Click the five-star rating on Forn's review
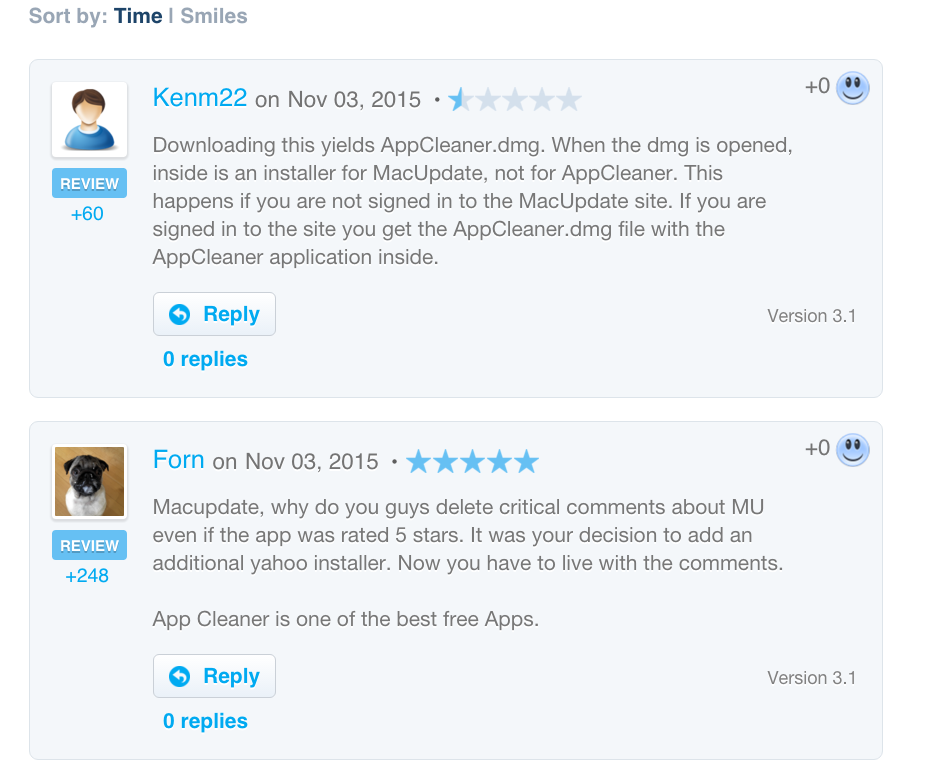 pos(472,462)
